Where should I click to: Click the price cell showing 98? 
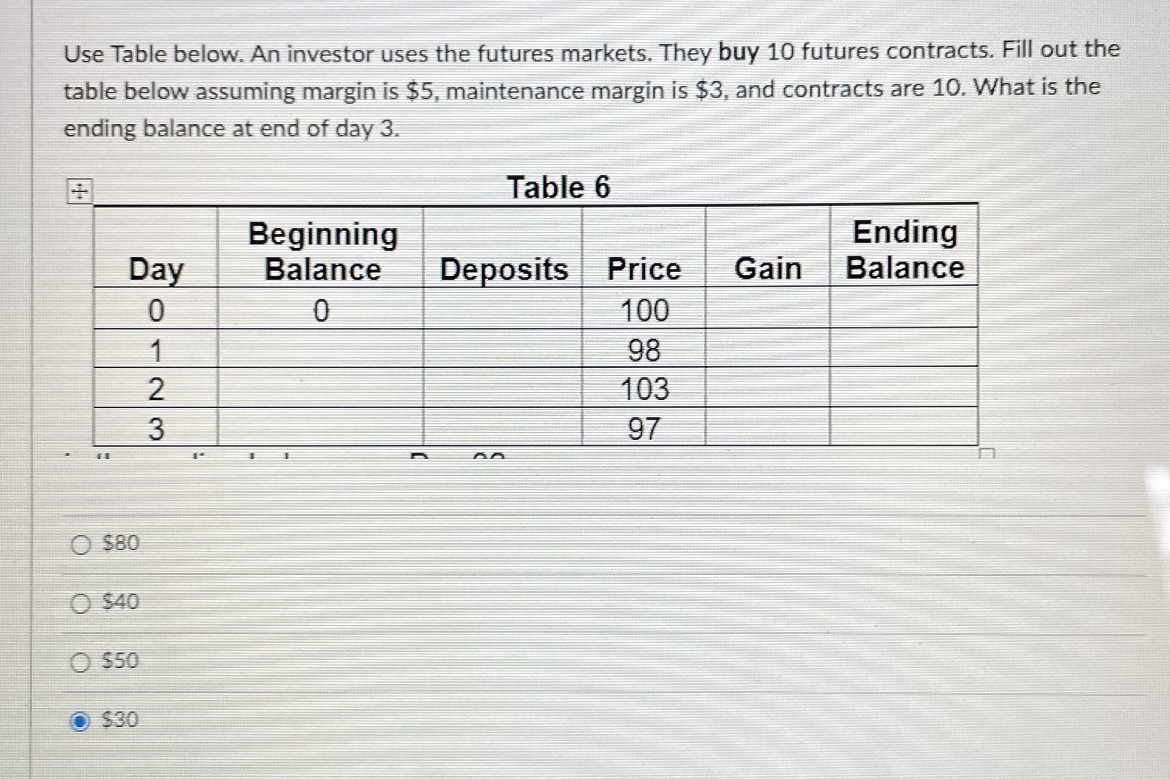642,350
